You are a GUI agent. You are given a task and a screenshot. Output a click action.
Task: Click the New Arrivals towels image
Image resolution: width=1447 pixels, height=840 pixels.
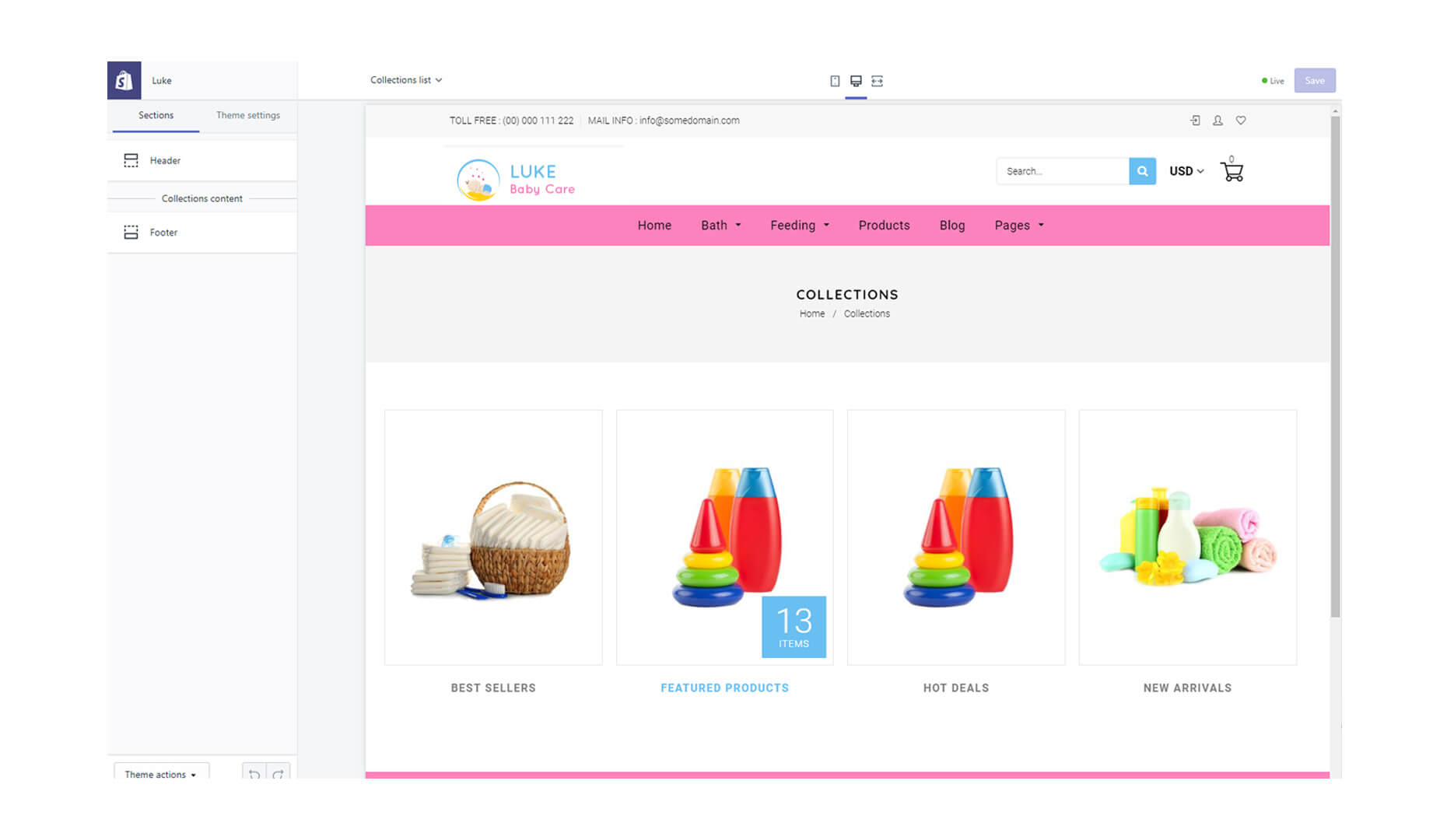[x=1187, y=537]
